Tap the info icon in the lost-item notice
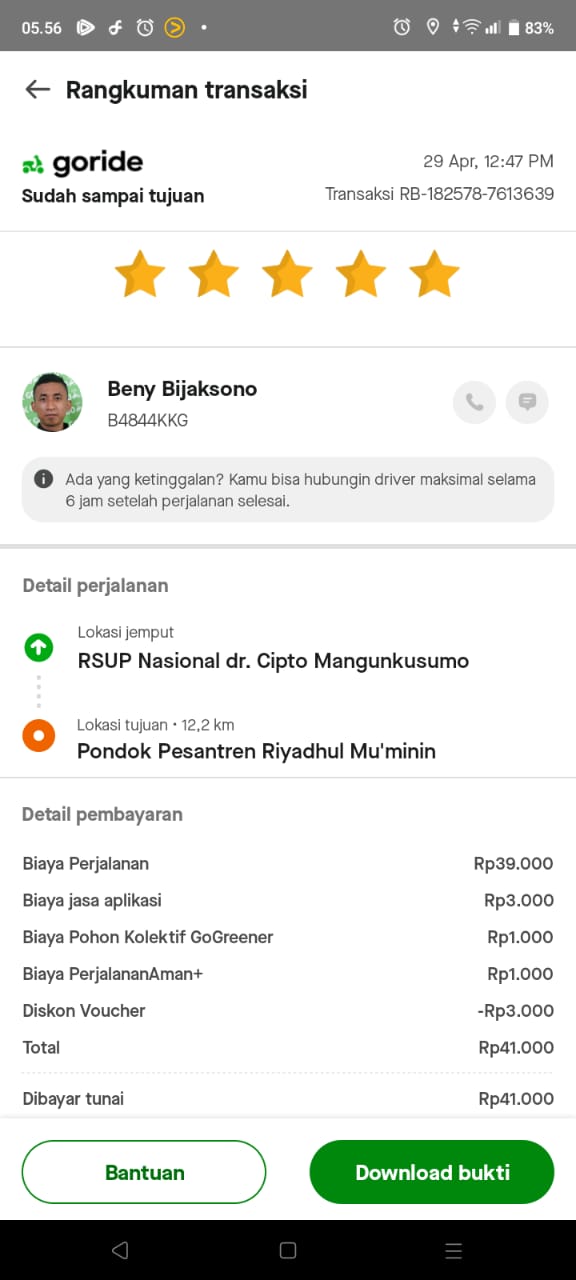 (43, 479)
